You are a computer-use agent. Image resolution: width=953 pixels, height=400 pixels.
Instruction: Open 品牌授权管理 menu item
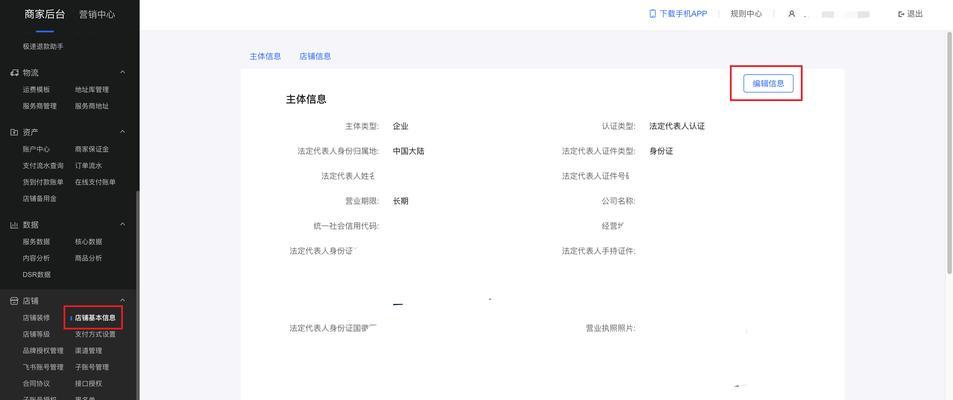[x=43, y=351]
